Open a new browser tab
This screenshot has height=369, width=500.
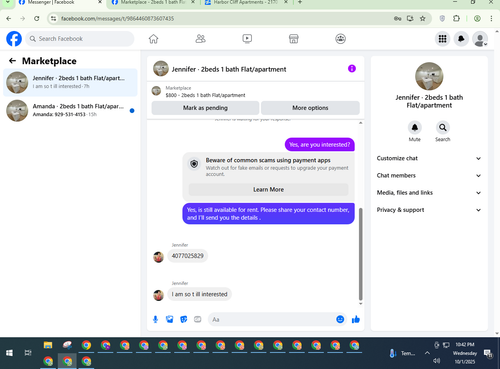pos(300,2)
